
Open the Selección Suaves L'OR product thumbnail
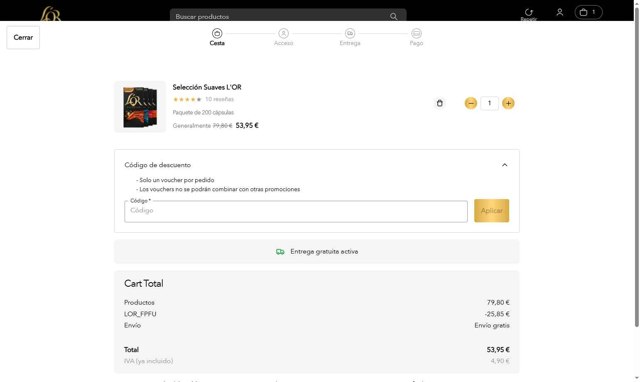(140, 107)
